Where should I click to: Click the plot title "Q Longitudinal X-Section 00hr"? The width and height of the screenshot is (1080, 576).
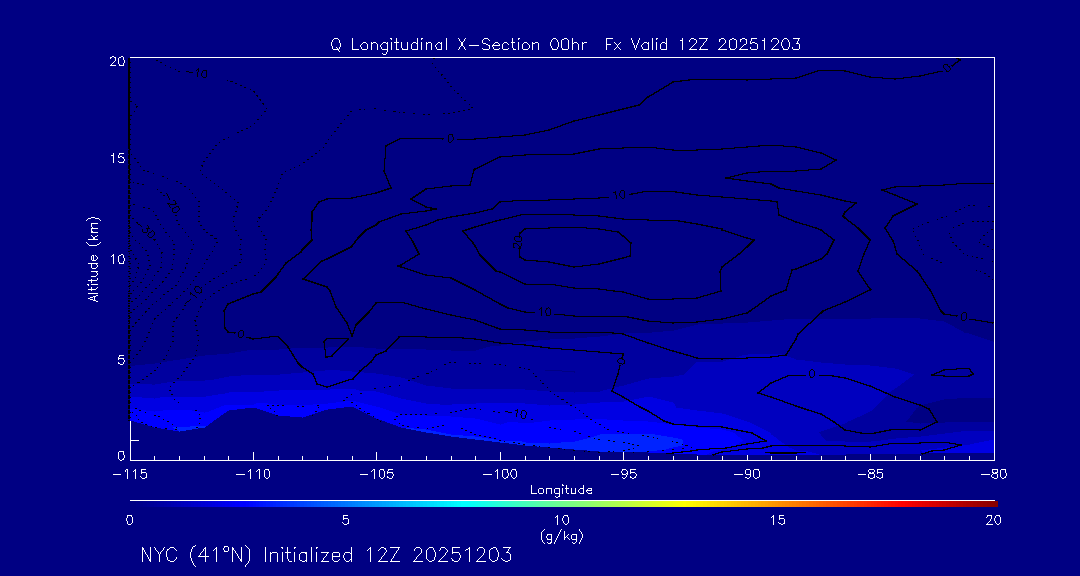(x=459, y=45)
